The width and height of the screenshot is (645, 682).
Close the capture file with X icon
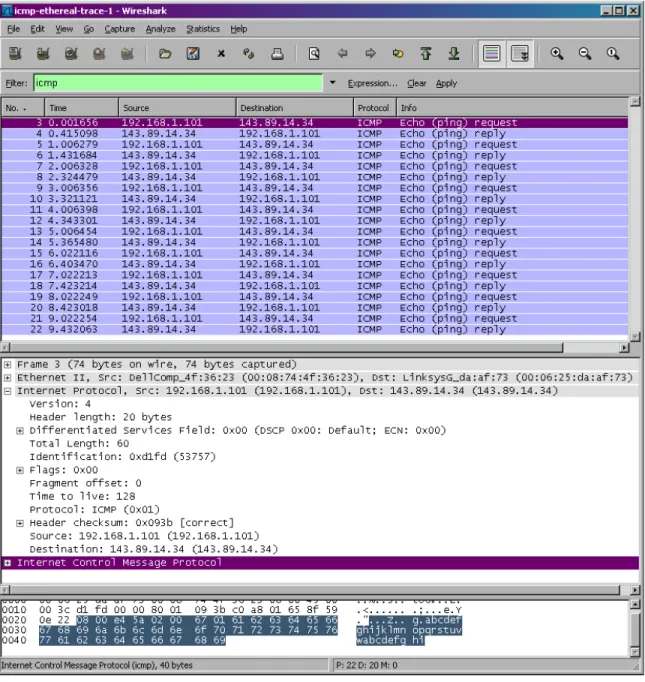click(x=221, y=53)
